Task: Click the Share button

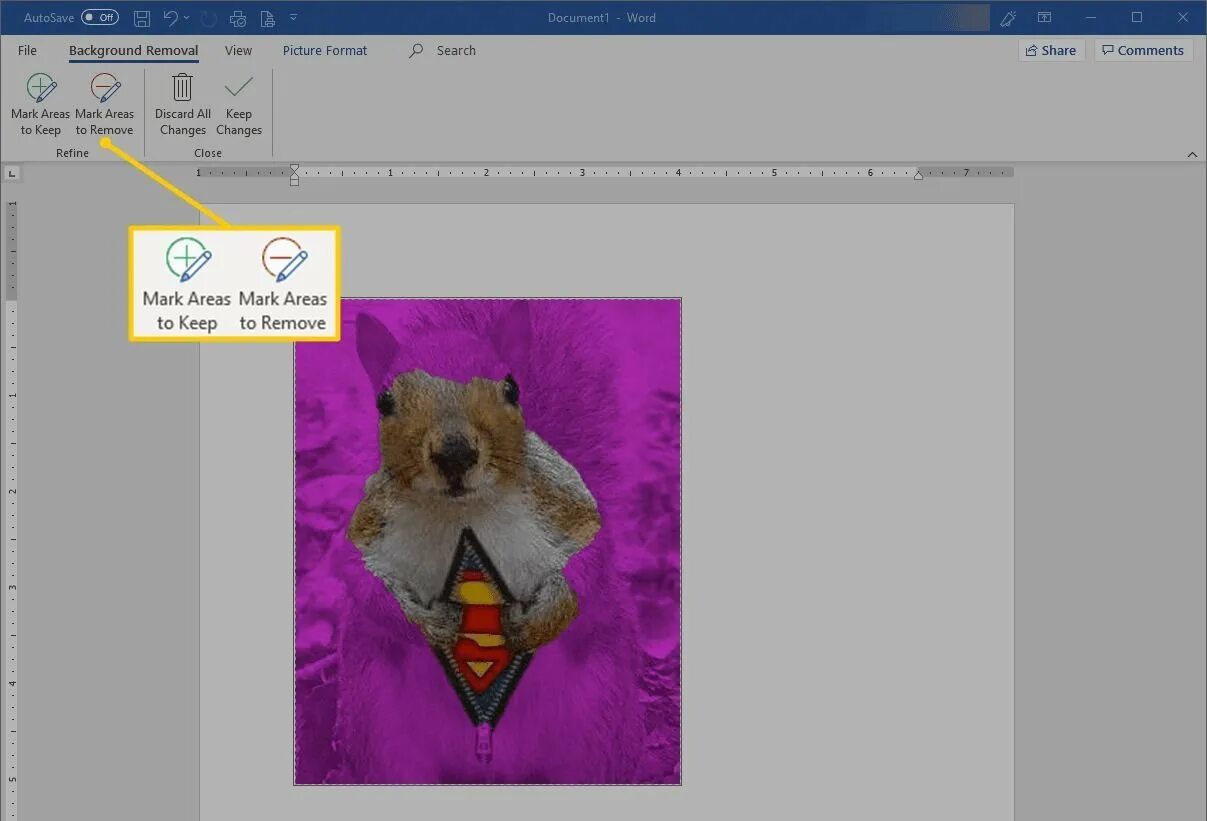Action: point(1051,50)
